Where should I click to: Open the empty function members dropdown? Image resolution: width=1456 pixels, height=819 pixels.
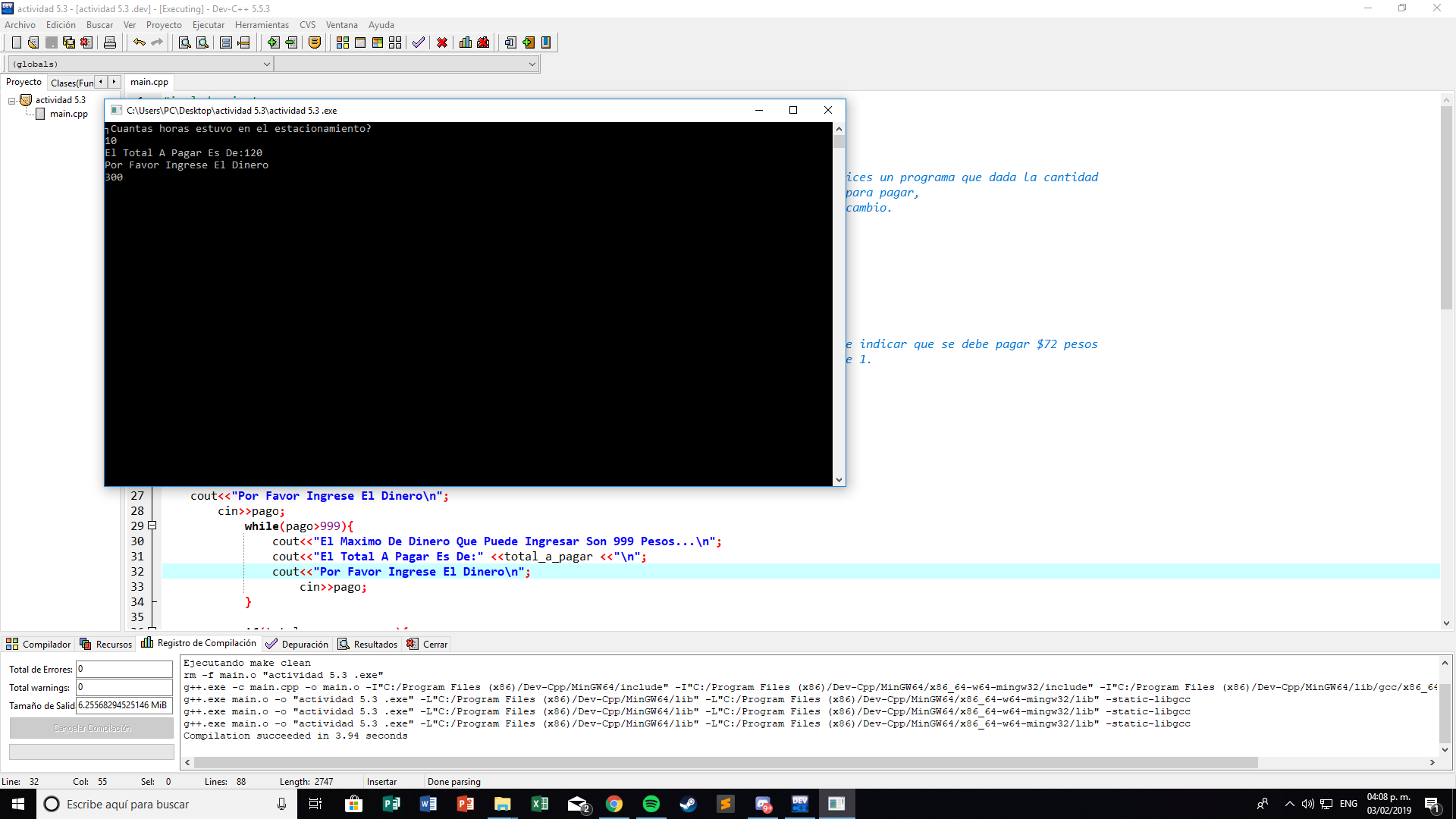407,64
